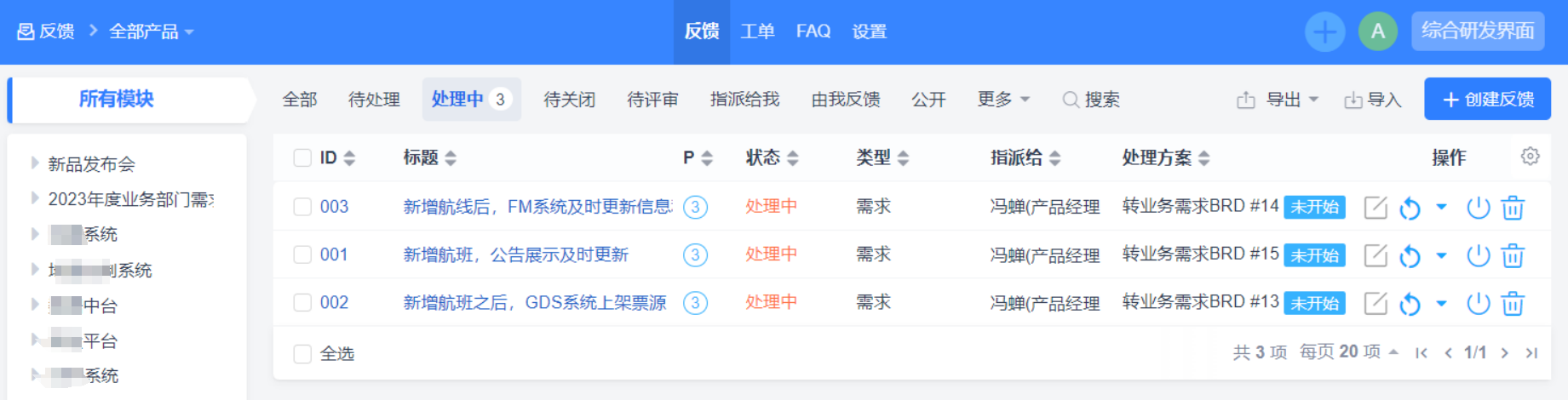
Task: Click the 导入 import icon button
Action: coord(1372,100)
